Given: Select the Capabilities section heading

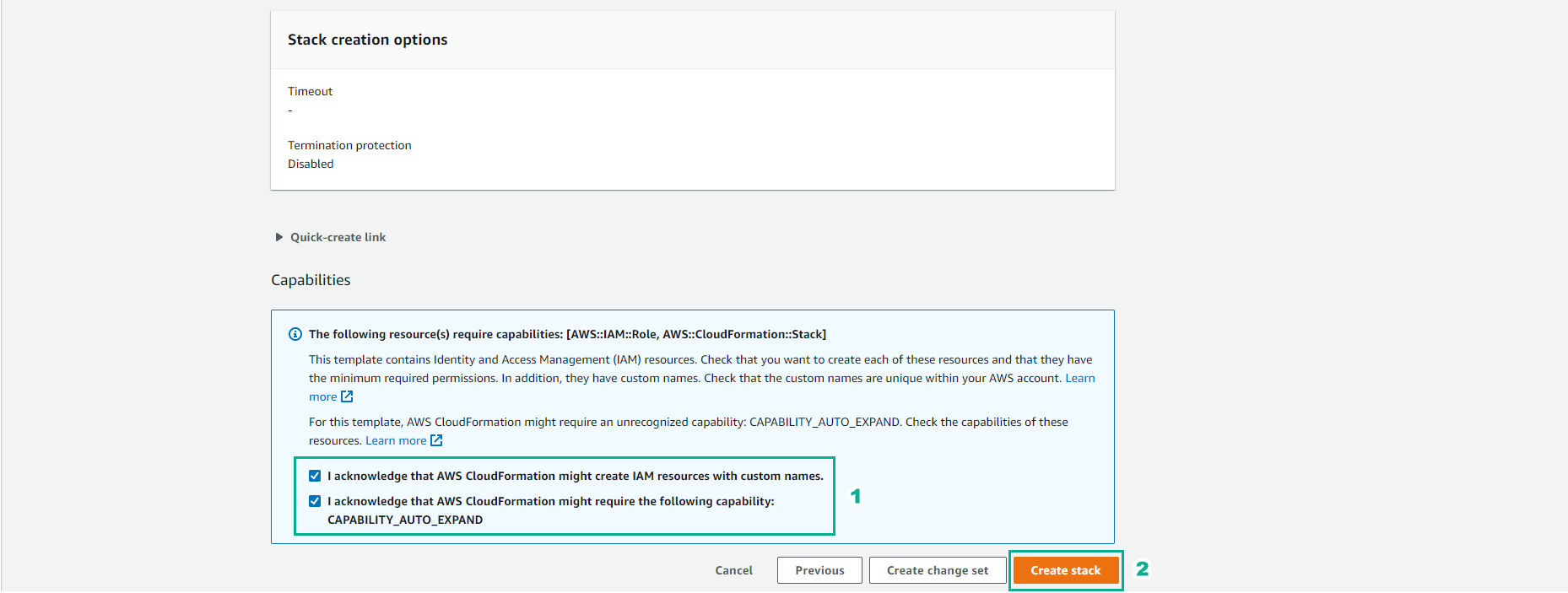Looking at the screenshot, I should click(311, 280).
